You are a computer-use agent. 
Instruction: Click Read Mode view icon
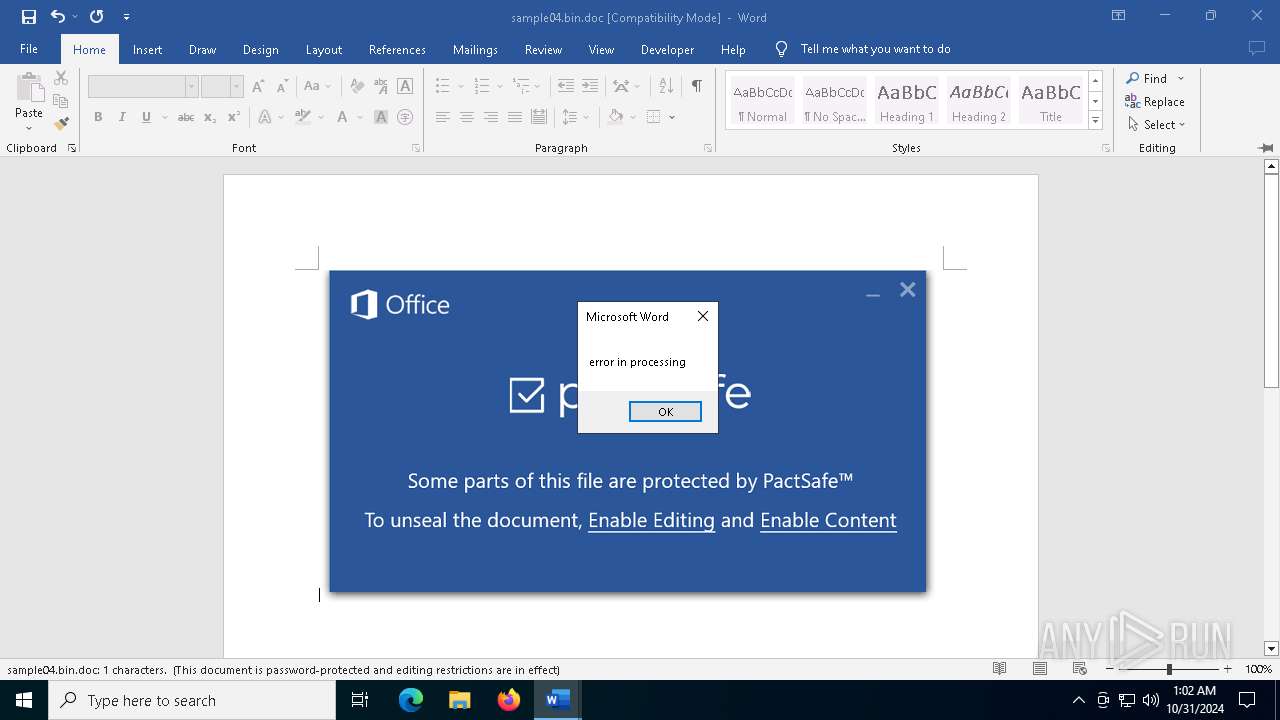pos(999,669)
